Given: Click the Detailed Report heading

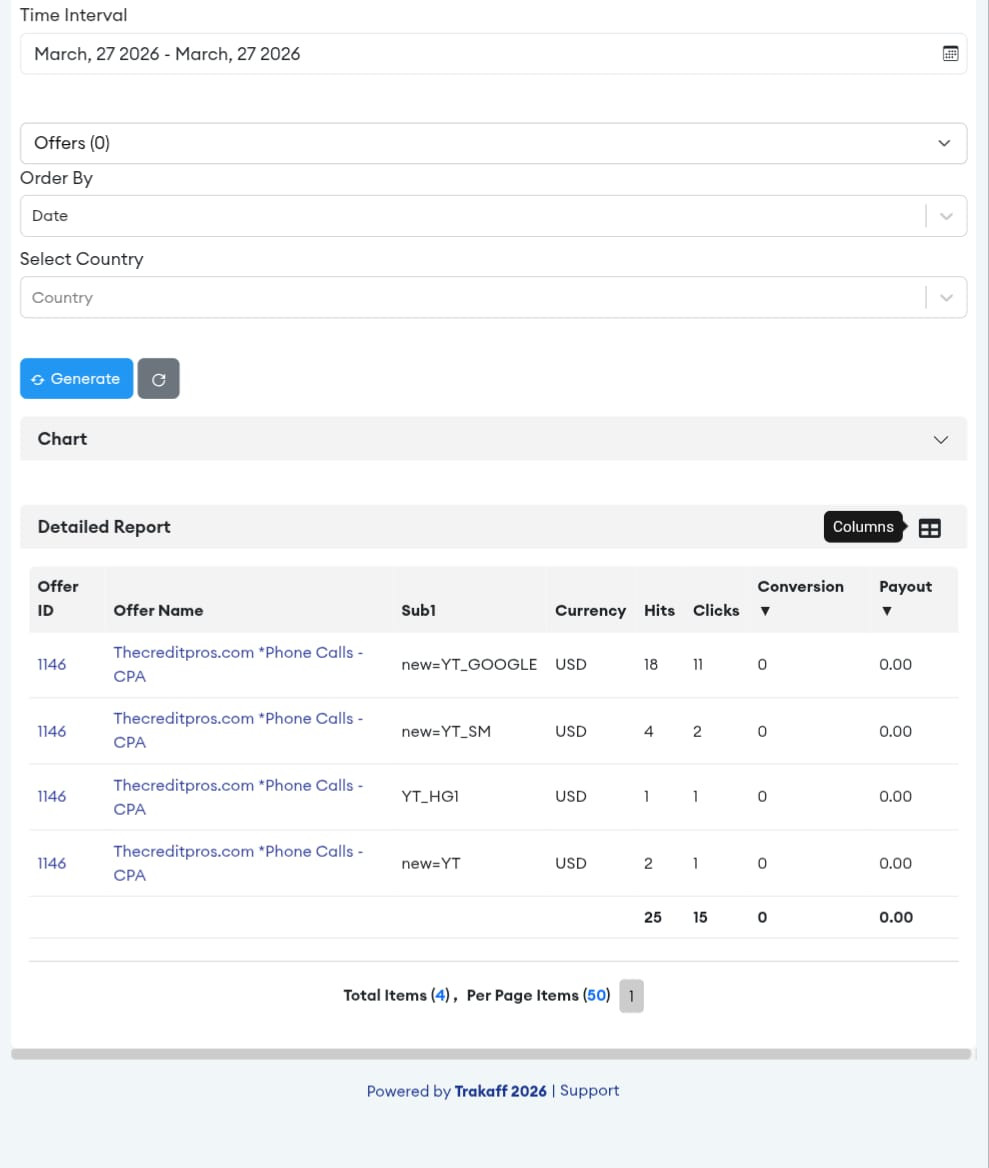Looking at the screenshot, I should click(x=104, y=527).
